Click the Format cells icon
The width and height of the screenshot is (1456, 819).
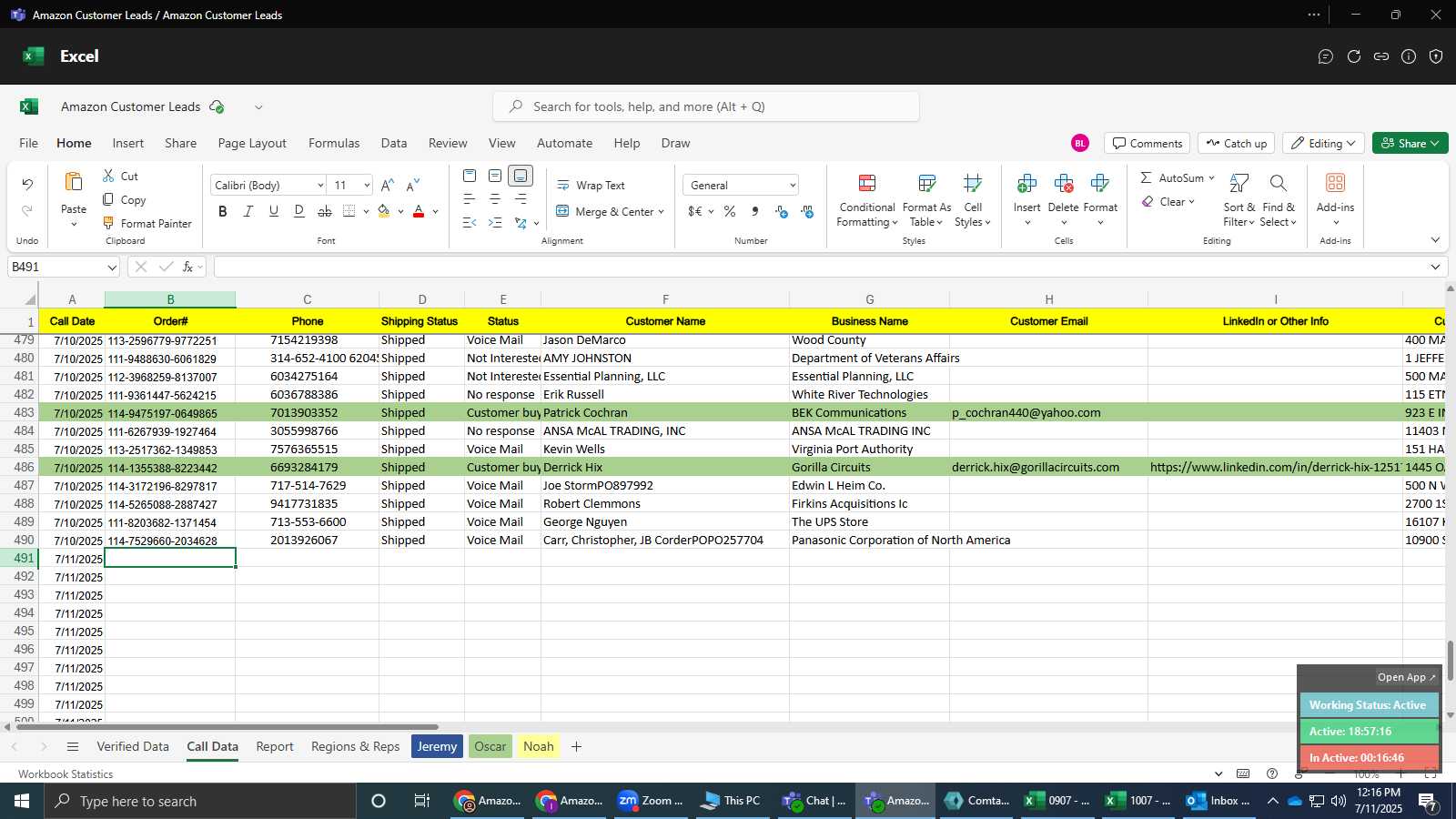tap(1100, 184)
